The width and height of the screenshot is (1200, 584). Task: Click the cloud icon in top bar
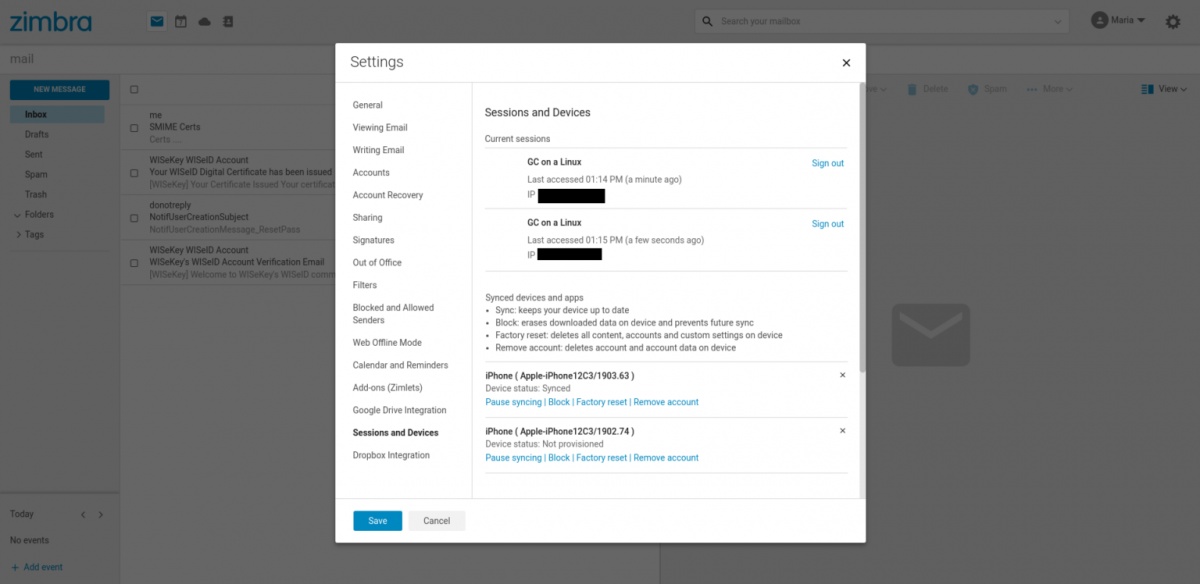coord(205,21)
